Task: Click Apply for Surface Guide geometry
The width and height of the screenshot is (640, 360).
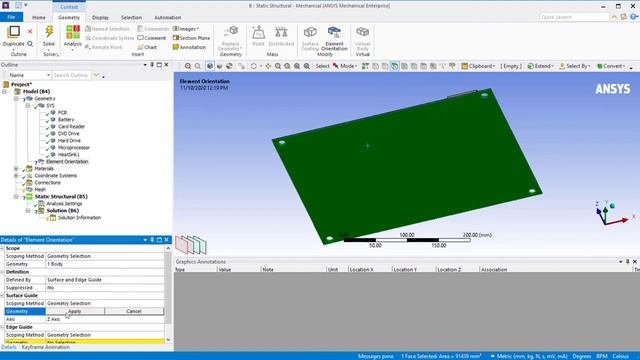Action: tap(75, 311)
